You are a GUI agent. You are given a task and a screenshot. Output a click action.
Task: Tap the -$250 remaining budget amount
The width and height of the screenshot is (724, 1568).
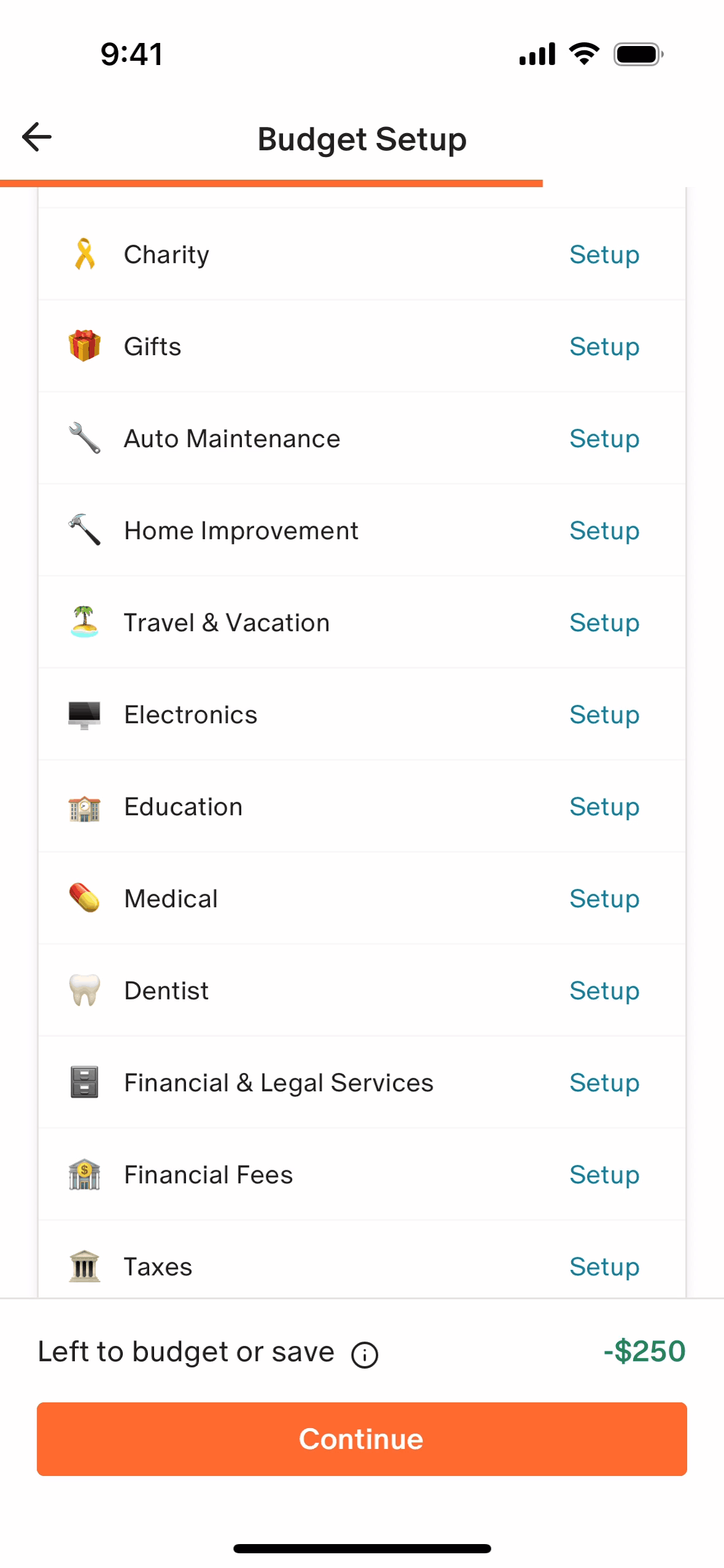[644, 1351]
